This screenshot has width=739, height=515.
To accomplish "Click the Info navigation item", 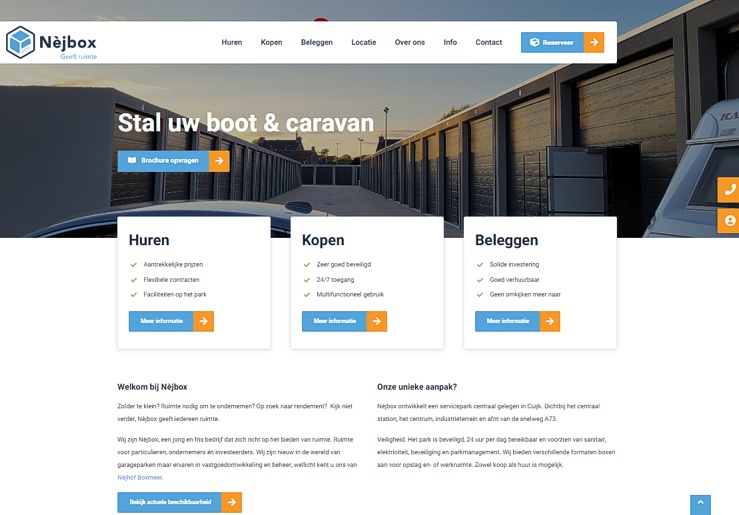I will pos(450,42).
